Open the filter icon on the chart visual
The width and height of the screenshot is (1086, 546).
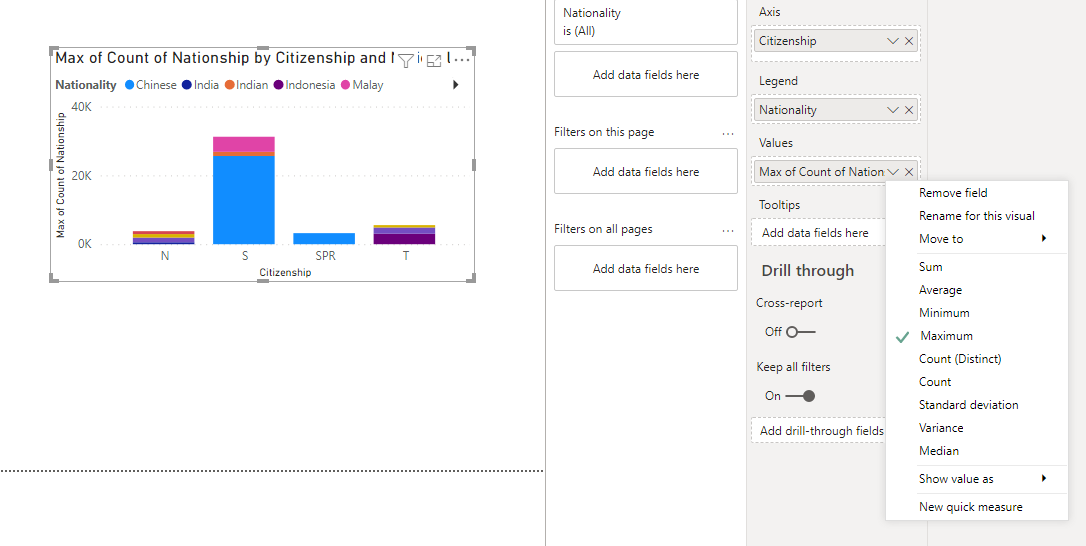tap(406, 60)
